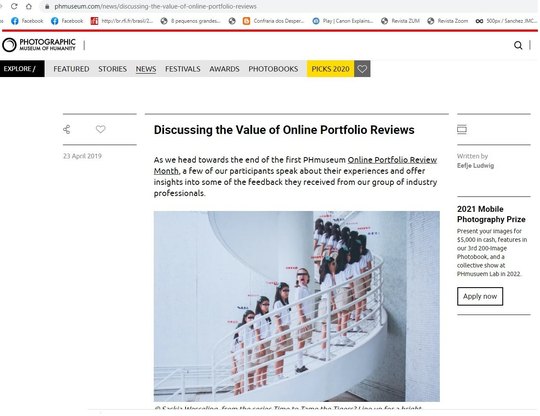Reload the page with the browser refresh icon

[14, 6]
